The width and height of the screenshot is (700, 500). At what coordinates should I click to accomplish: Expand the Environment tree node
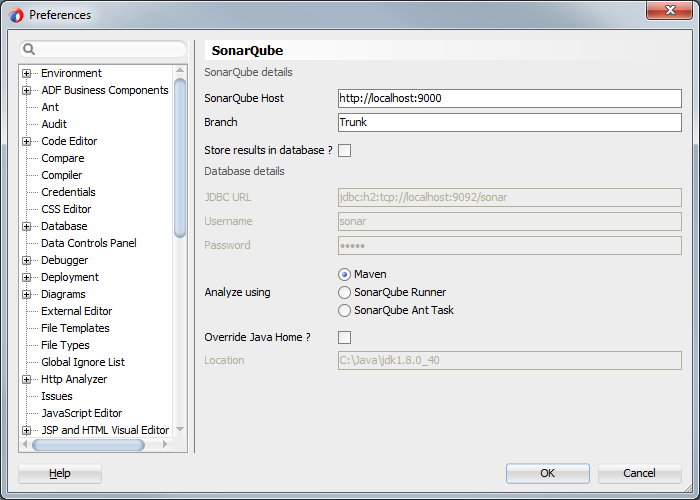click(27, 73)
